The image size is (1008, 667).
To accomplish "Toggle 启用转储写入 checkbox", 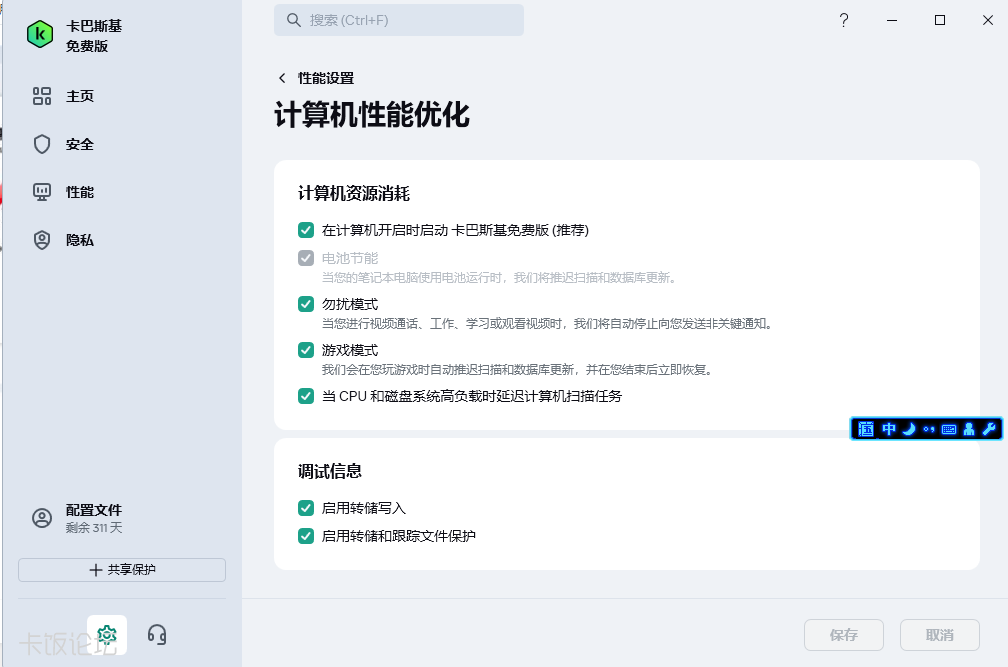I will (306, 508).
